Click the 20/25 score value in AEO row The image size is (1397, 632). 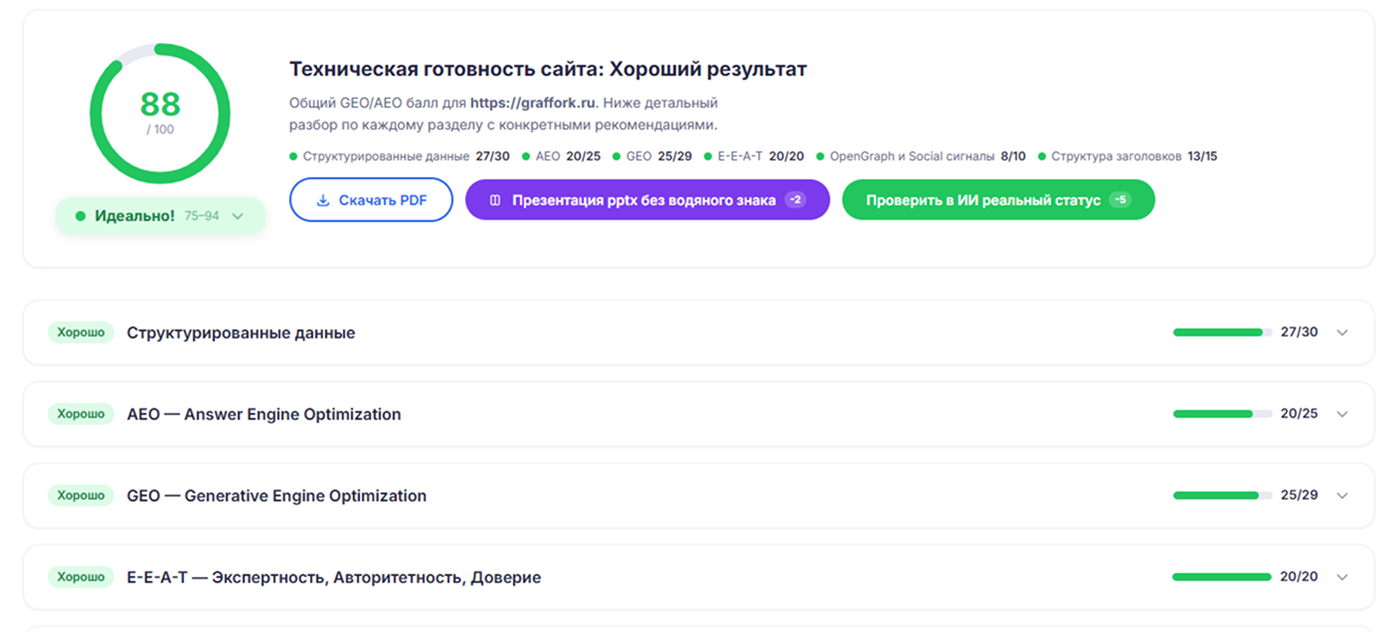[x=1299, y=414]
